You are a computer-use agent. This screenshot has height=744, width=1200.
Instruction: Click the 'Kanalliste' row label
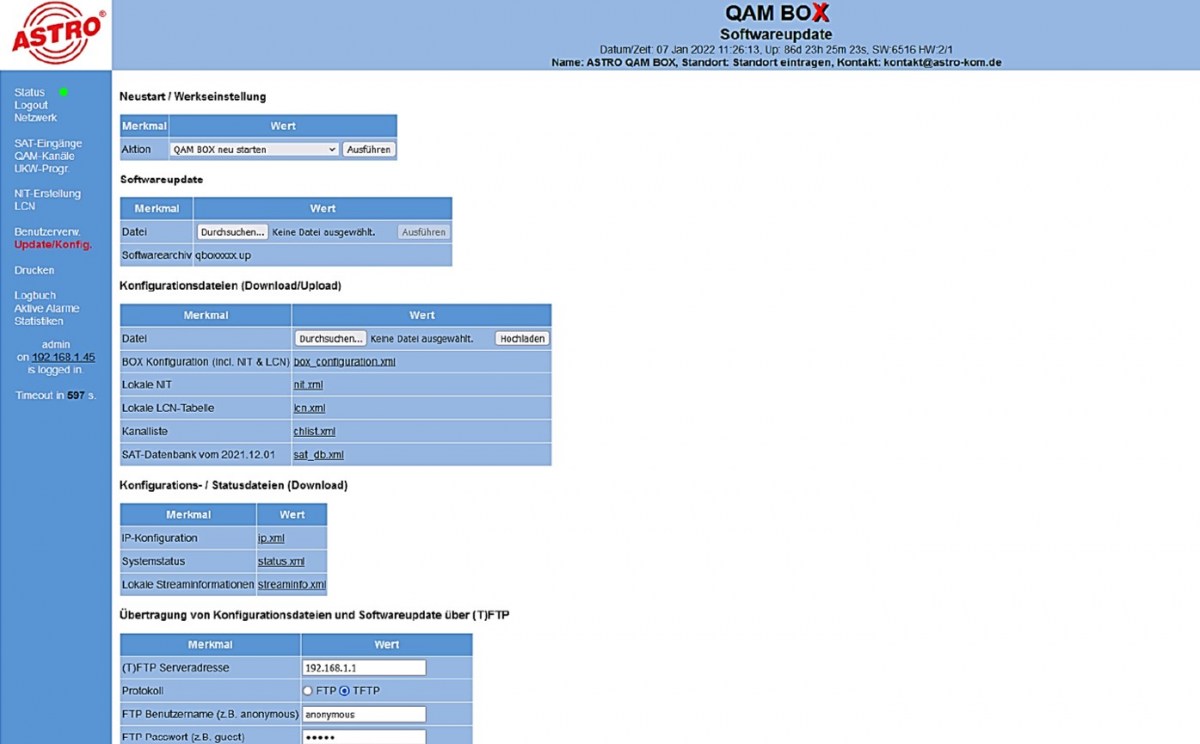coord(145,431)
